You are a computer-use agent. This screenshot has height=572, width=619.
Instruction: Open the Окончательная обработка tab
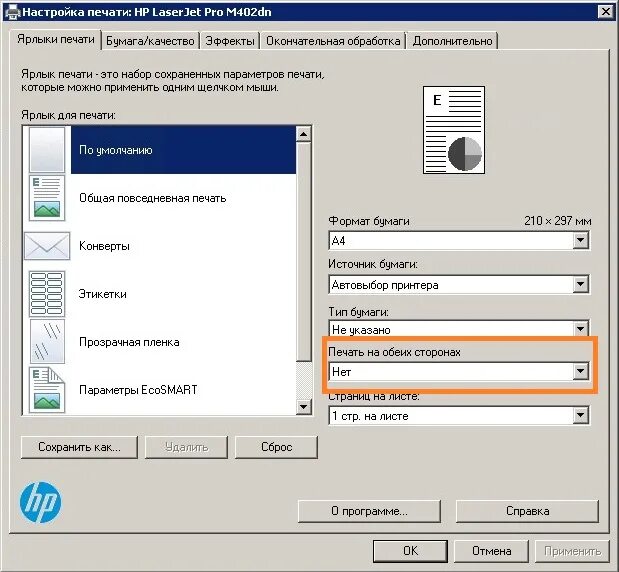click(x=333, y=41)
